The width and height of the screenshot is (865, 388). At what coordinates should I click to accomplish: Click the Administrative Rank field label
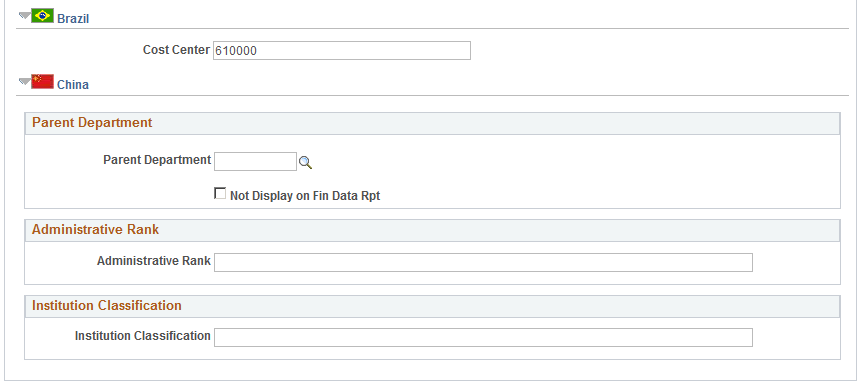(154, 261)
